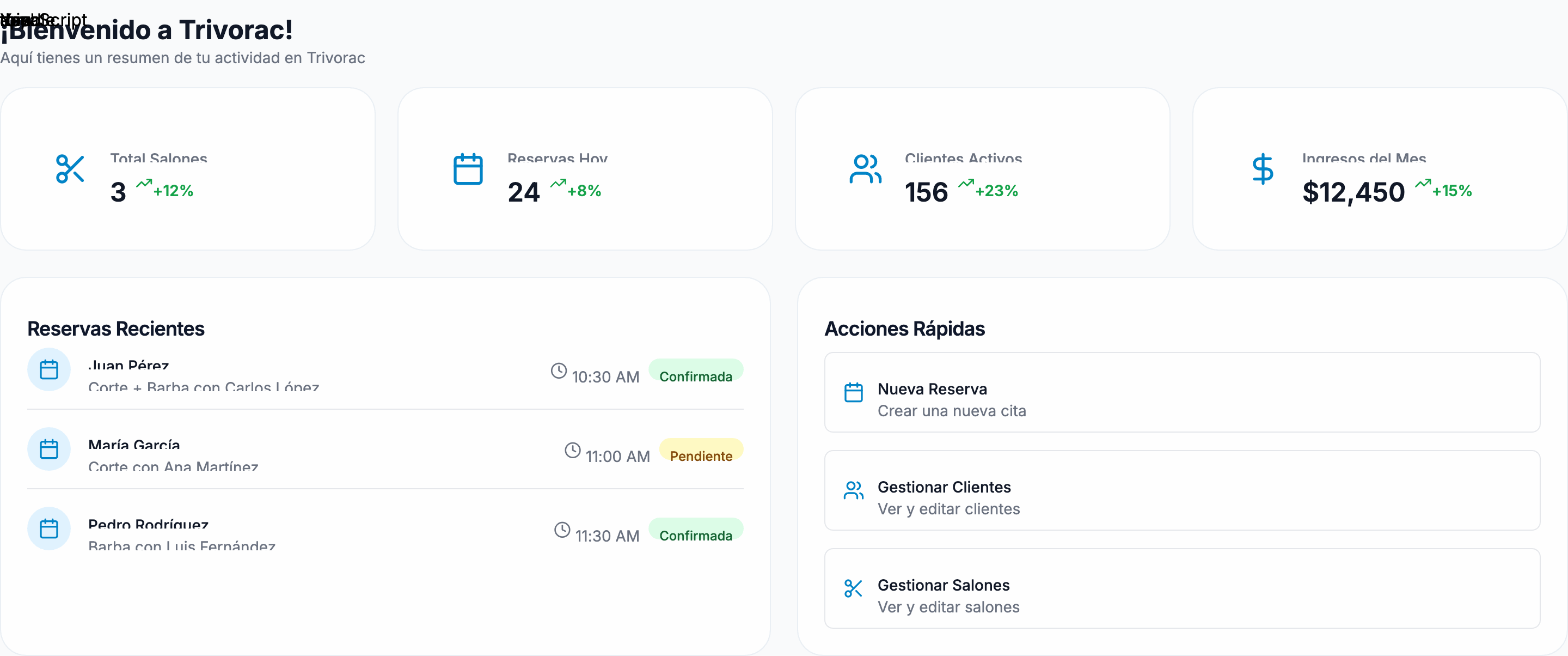Click the $12,450 income value
Image resolution: width=1568 pixels, height=656 pixels.
1353,192
